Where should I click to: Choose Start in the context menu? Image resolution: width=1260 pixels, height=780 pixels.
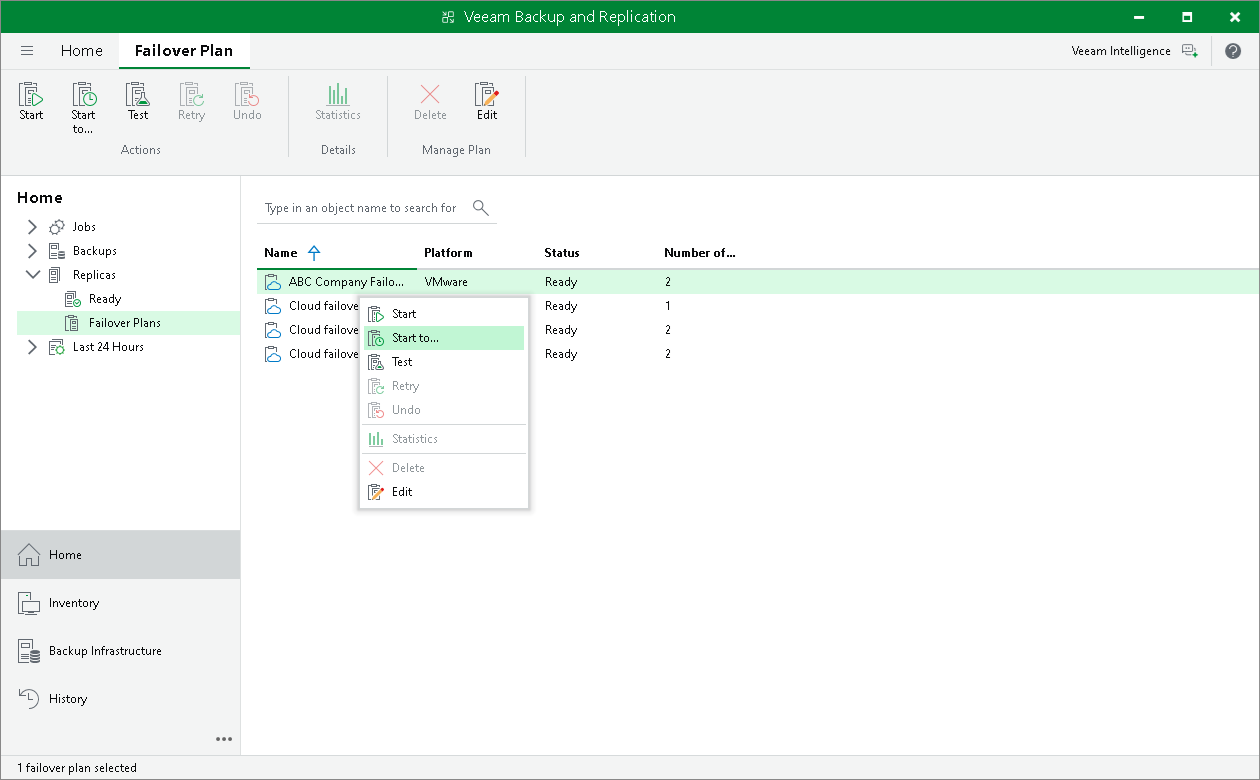443,314
